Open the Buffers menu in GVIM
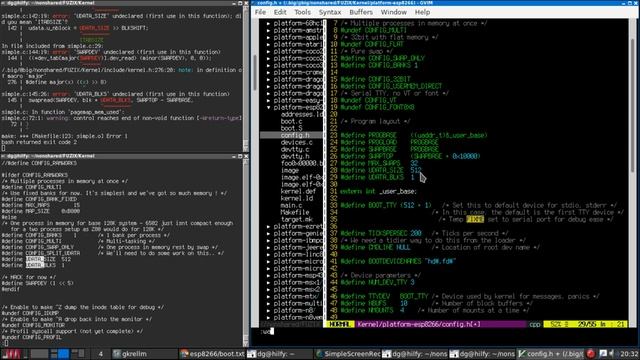Screen dimensions: 640x360 tap(361, 12)
